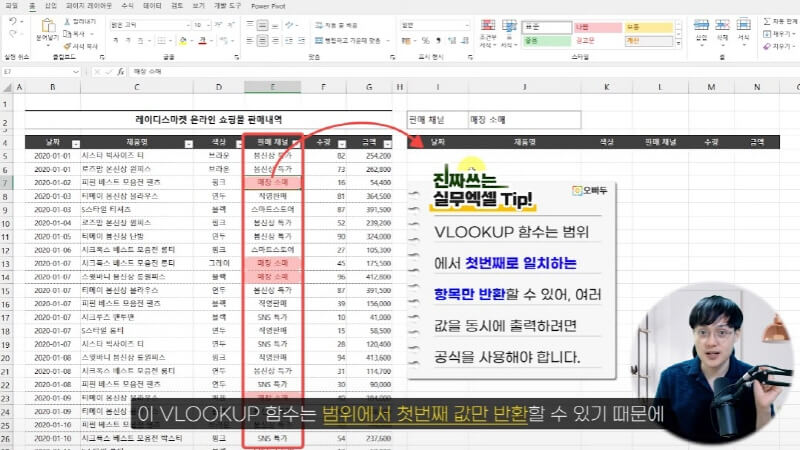Switch to the 삽입 (Insert) tab
Image resolution: width=800 pixels, height=450 pixels.
click(x=51, y=6)
